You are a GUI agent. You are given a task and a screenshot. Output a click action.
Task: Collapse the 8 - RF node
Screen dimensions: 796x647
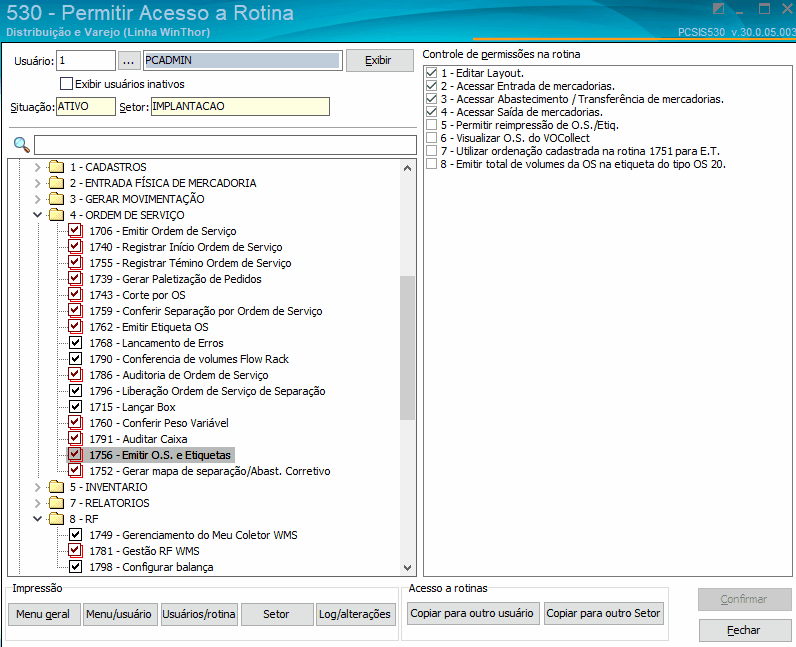37,519
